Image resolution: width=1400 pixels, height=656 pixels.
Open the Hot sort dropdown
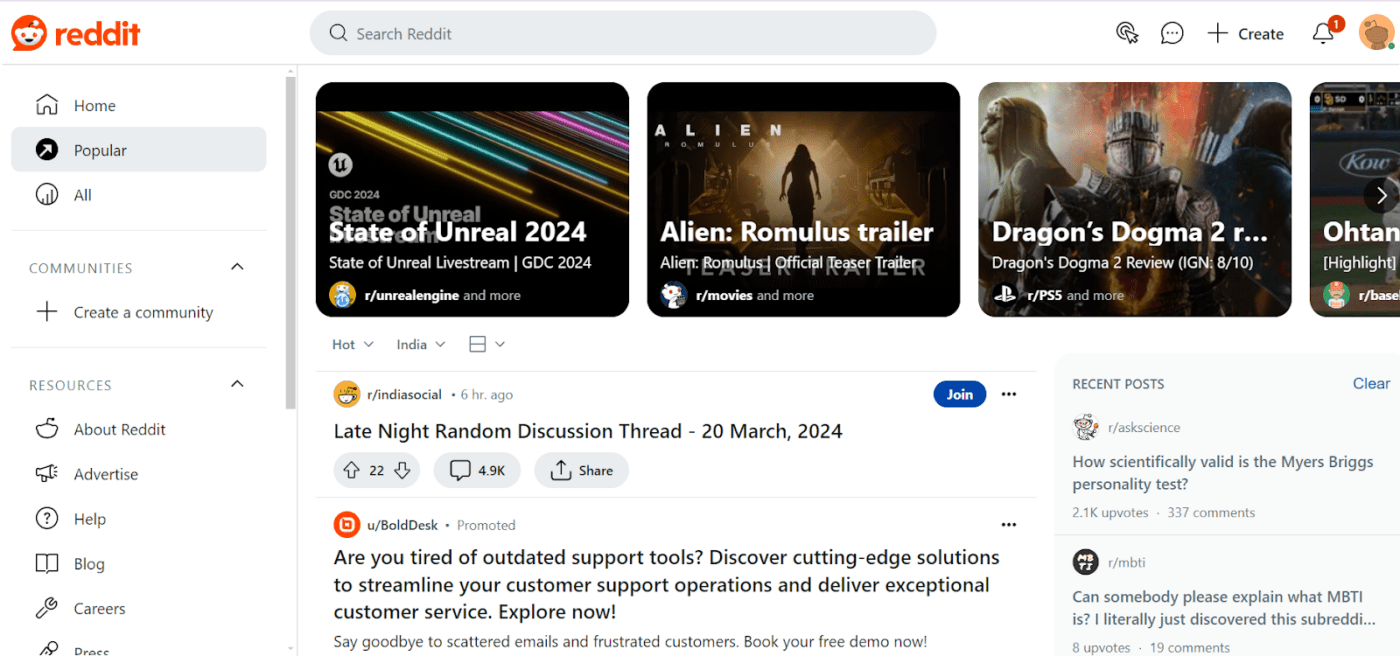pos(353,344)
